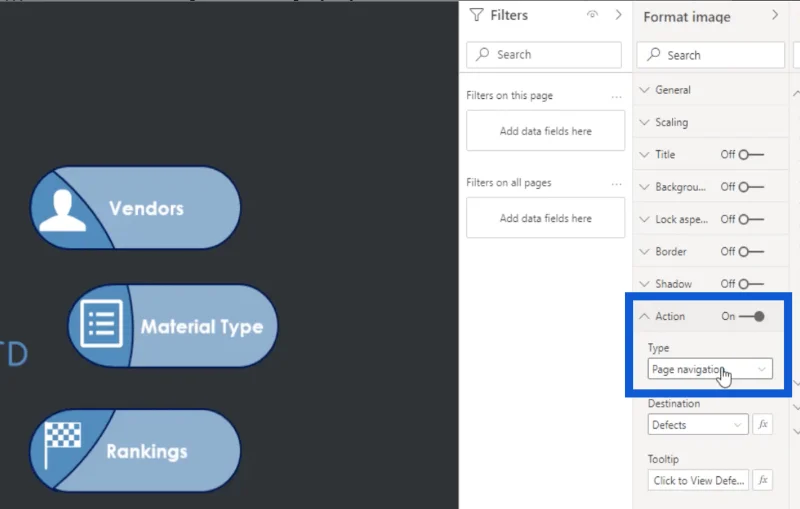Enable the Shadow toggle

(751, 284)
